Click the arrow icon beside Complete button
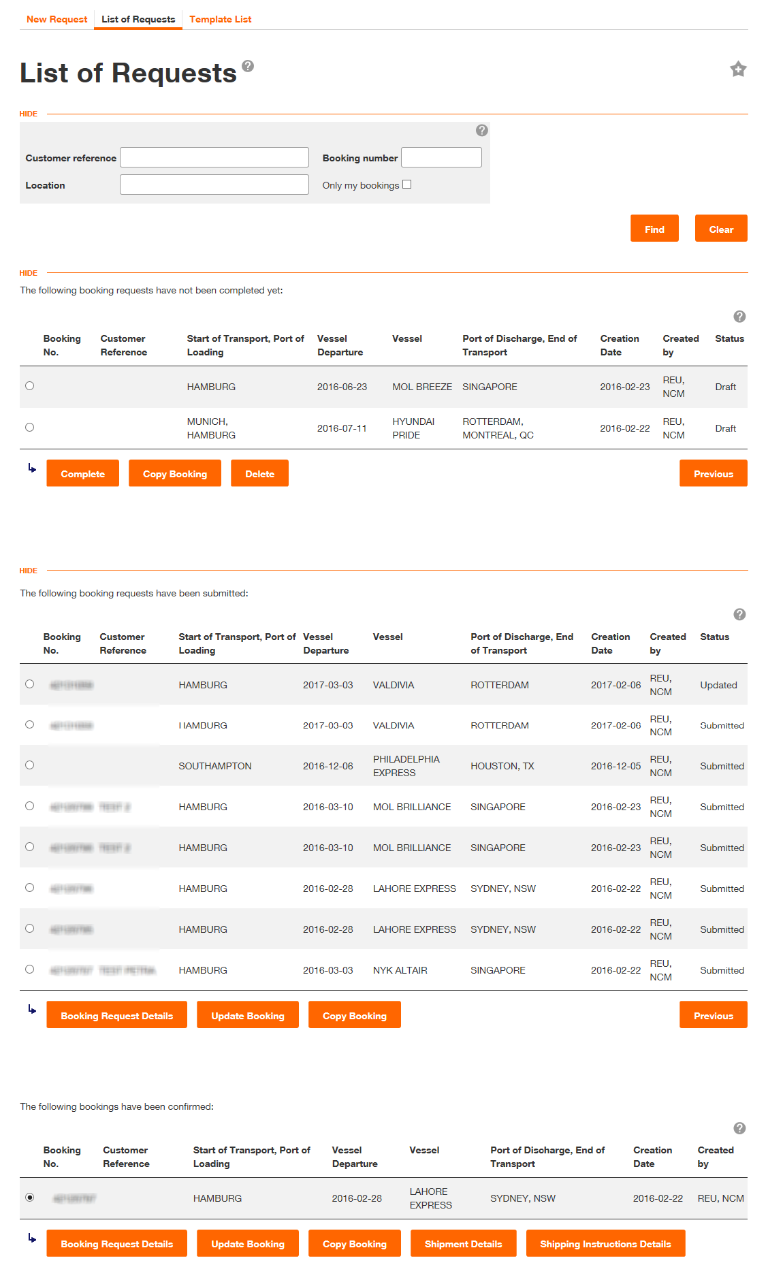This screenshot has height=1280, width=768. [33, 467]
